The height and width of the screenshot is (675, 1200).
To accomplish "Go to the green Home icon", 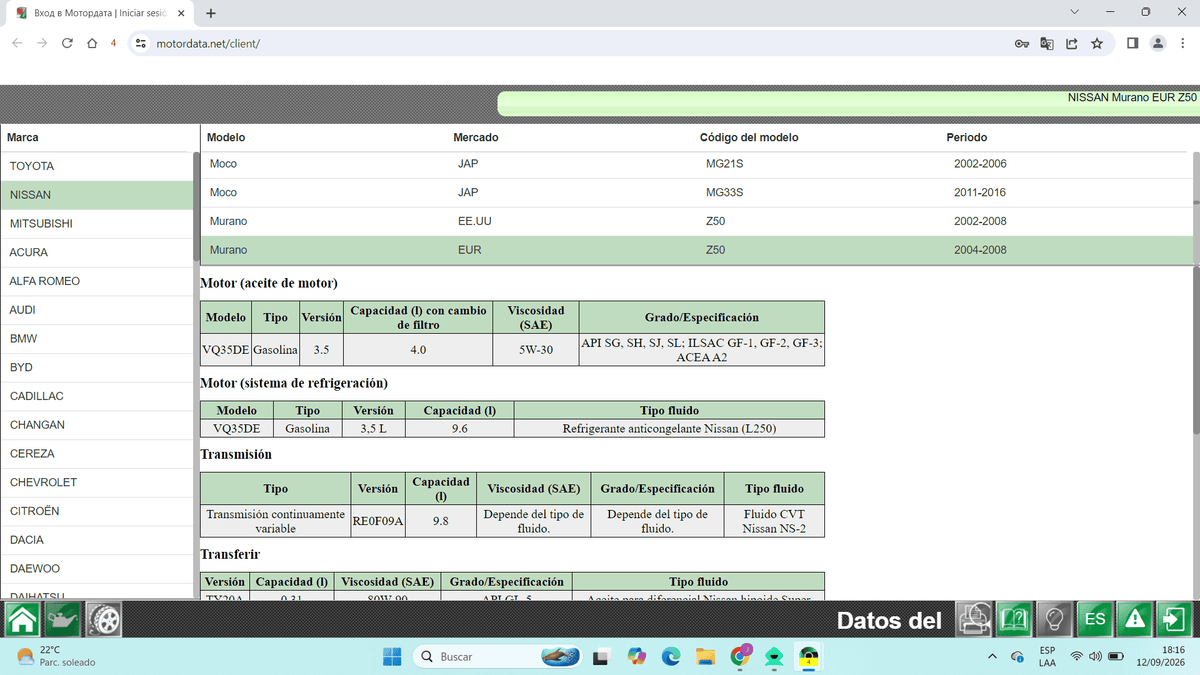I will [x=22, y=620].
